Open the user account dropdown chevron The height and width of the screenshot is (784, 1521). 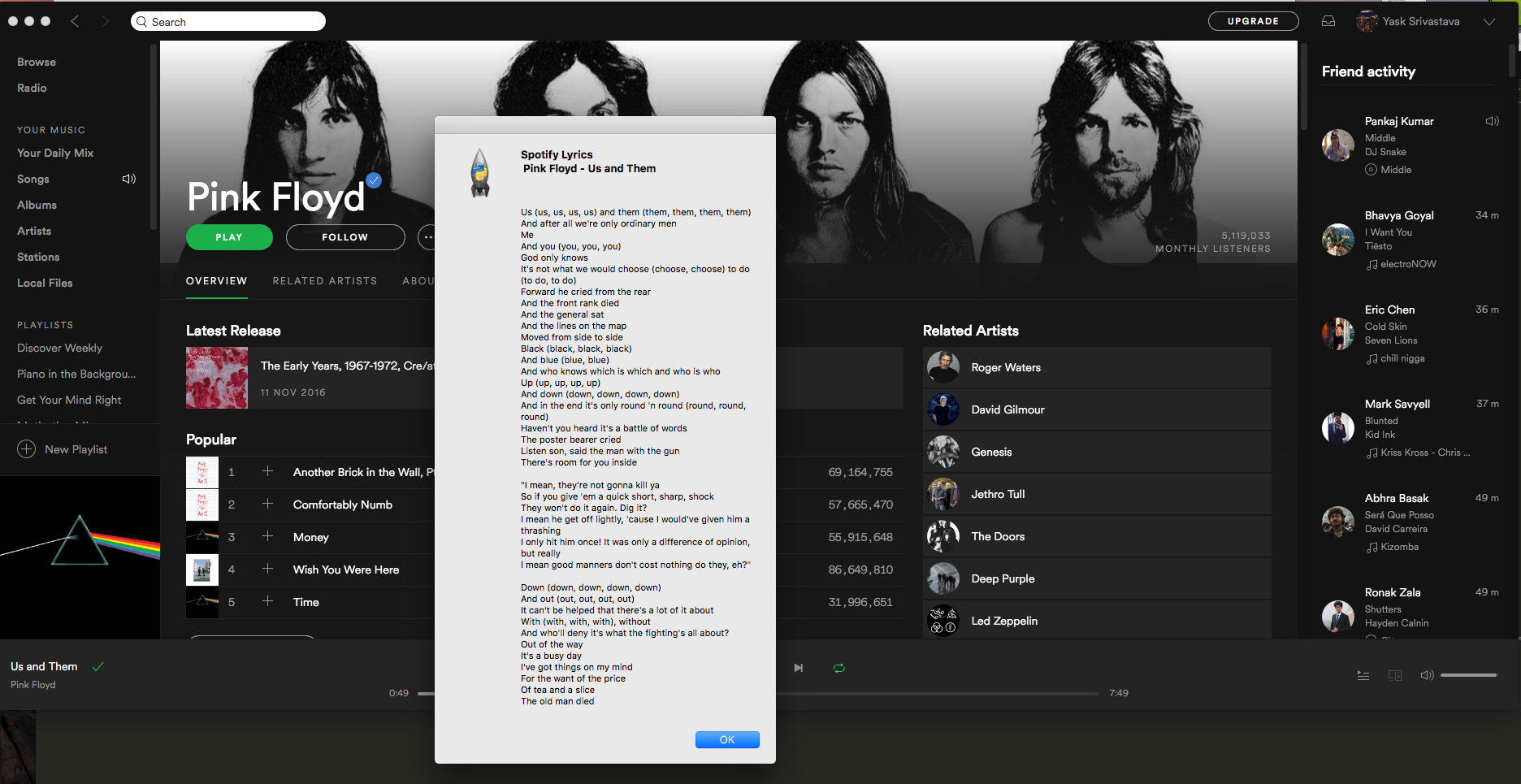[x=1489, y=22]
